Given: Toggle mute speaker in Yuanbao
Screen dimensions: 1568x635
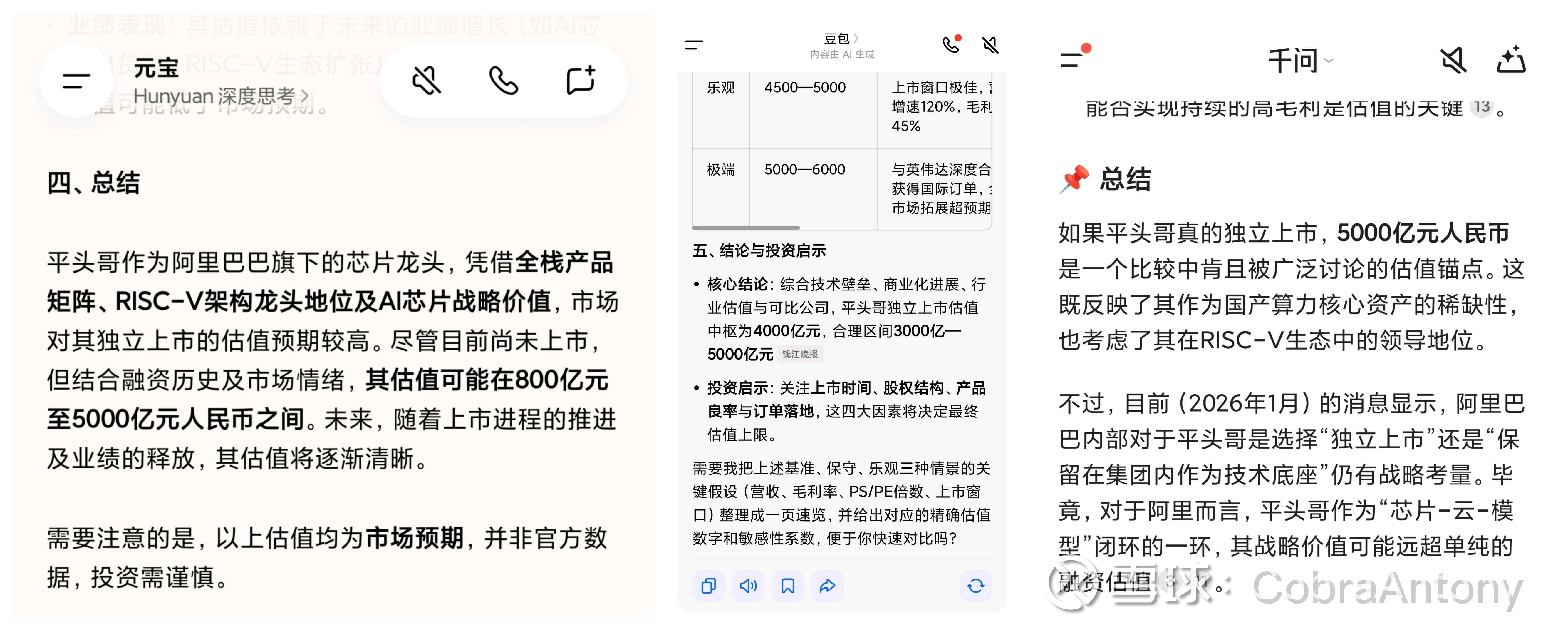Looking at the screenshot, I should point(426,81).
